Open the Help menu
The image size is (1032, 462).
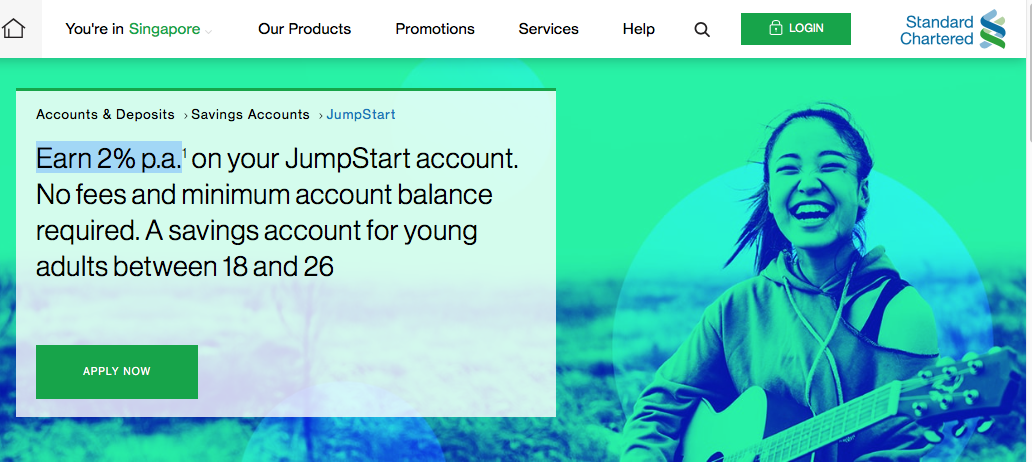pos(638,29)
